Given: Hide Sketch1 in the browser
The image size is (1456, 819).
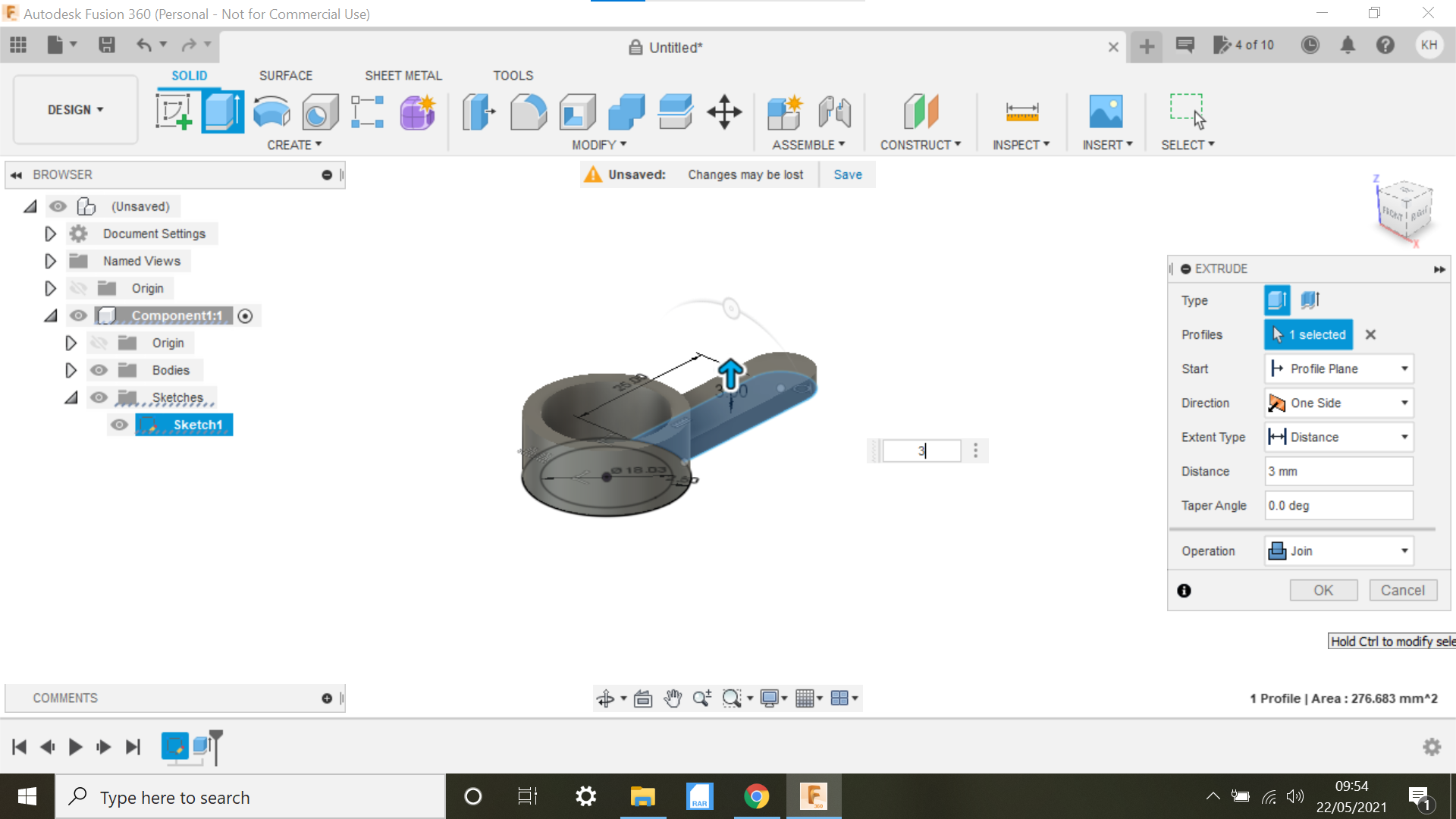Looking at the screenshot, I should click(x=119, y=425).
